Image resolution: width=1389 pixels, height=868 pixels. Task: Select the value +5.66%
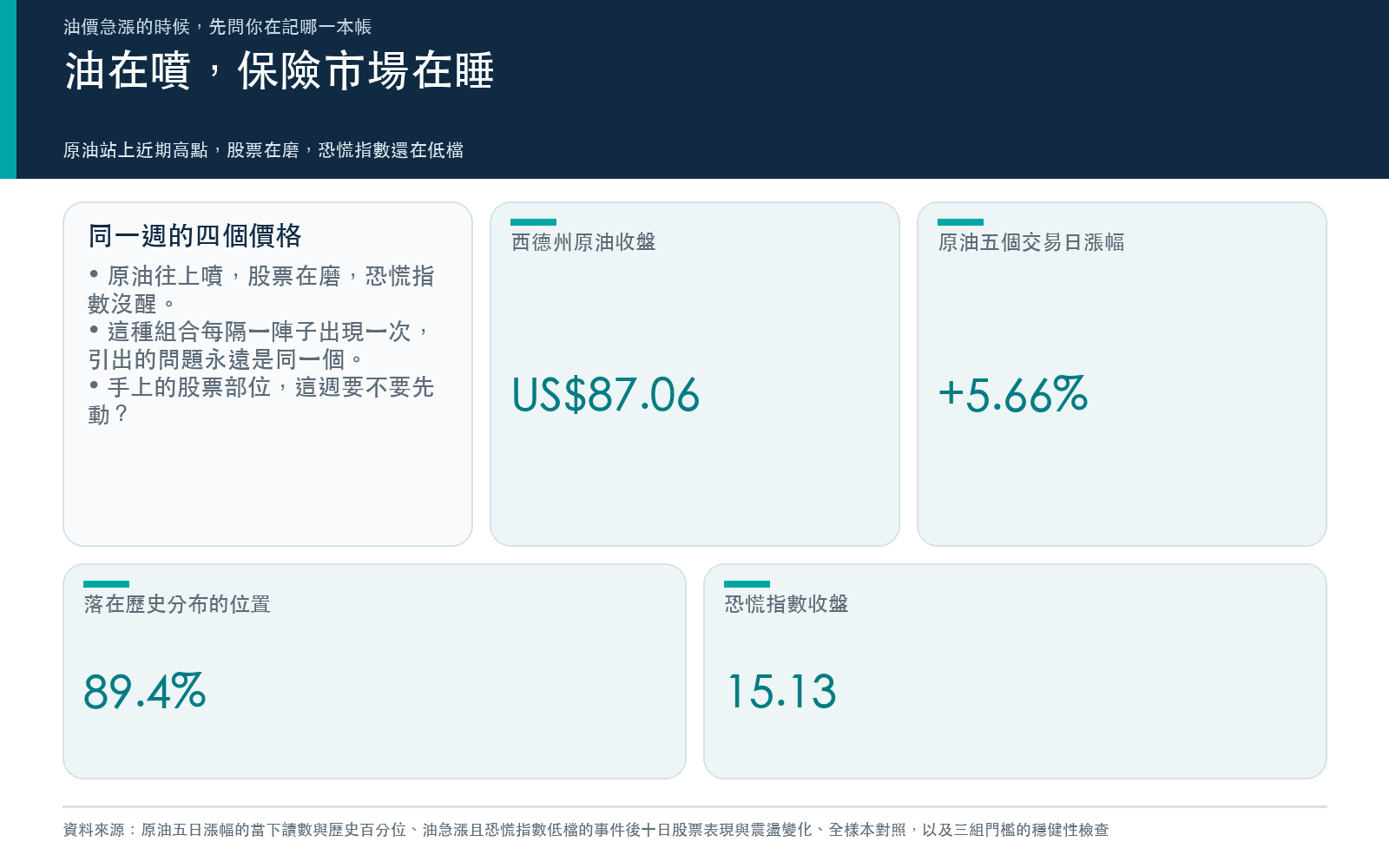tap(1012, 395)
